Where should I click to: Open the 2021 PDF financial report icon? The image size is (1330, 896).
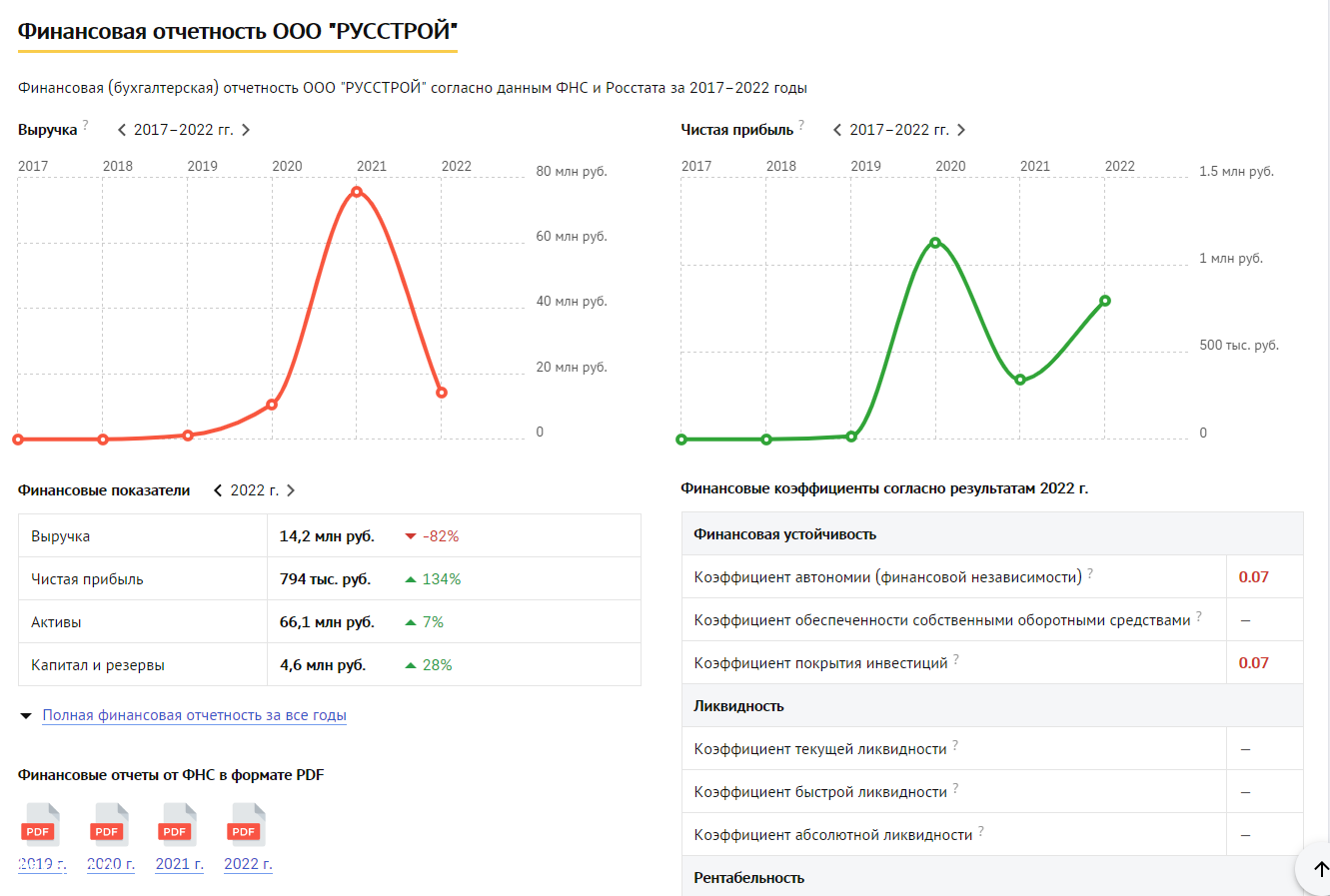[178, 825]
